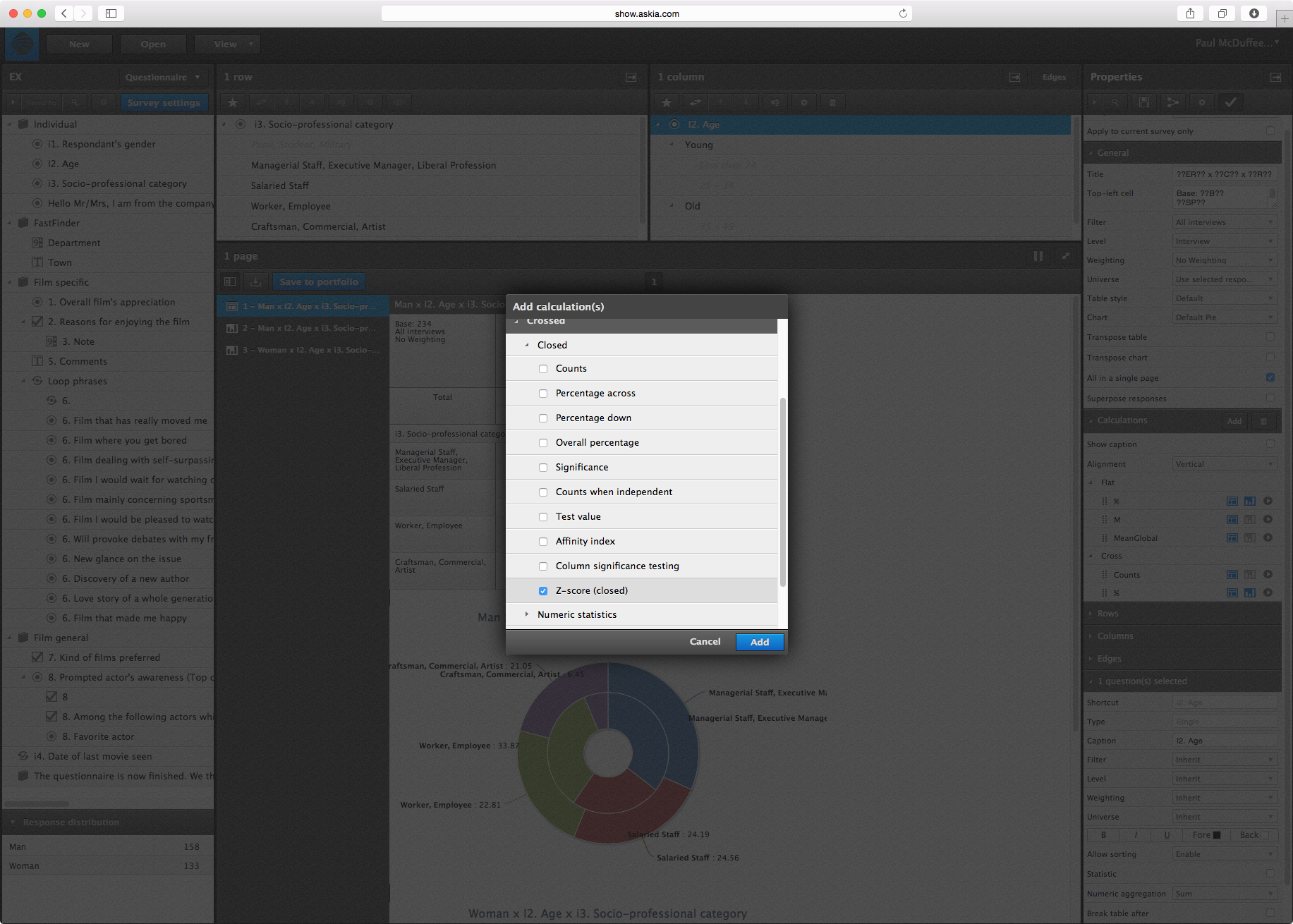Image resolution: width=1293 pixels, height=924 pixels.
Task: Click the checkmark icon in Properties toolbar
Action: 1230,102
